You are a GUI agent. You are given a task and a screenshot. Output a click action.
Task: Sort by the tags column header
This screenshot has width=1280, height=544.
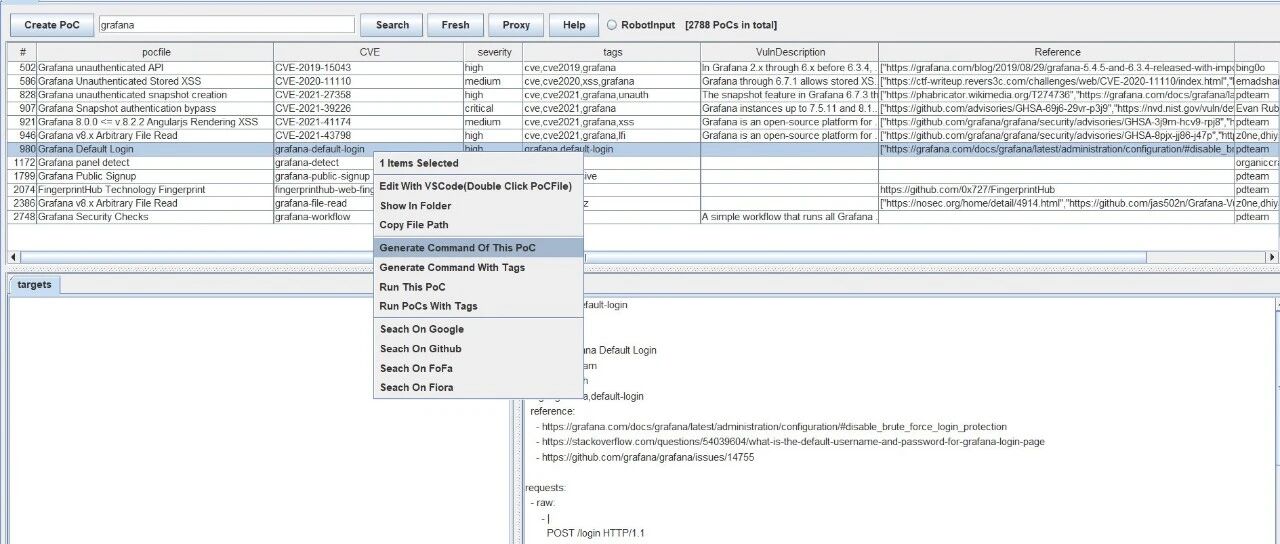pyautogui.click(x=611, y=52)
